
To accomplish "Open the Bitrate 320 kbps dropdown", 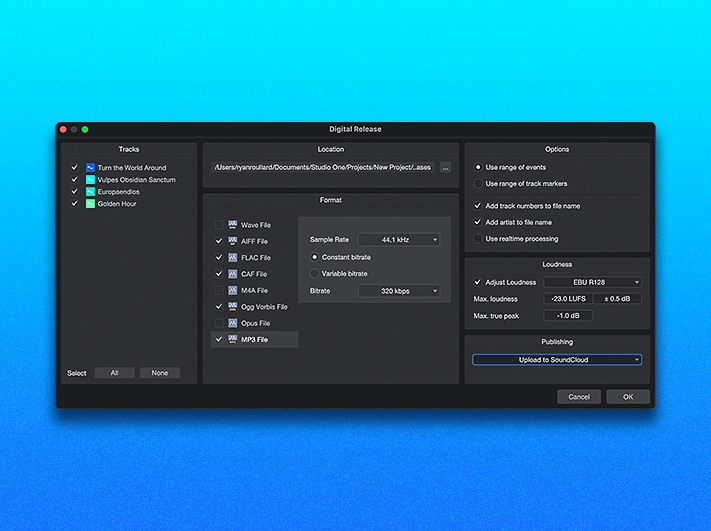I will 399,291.
